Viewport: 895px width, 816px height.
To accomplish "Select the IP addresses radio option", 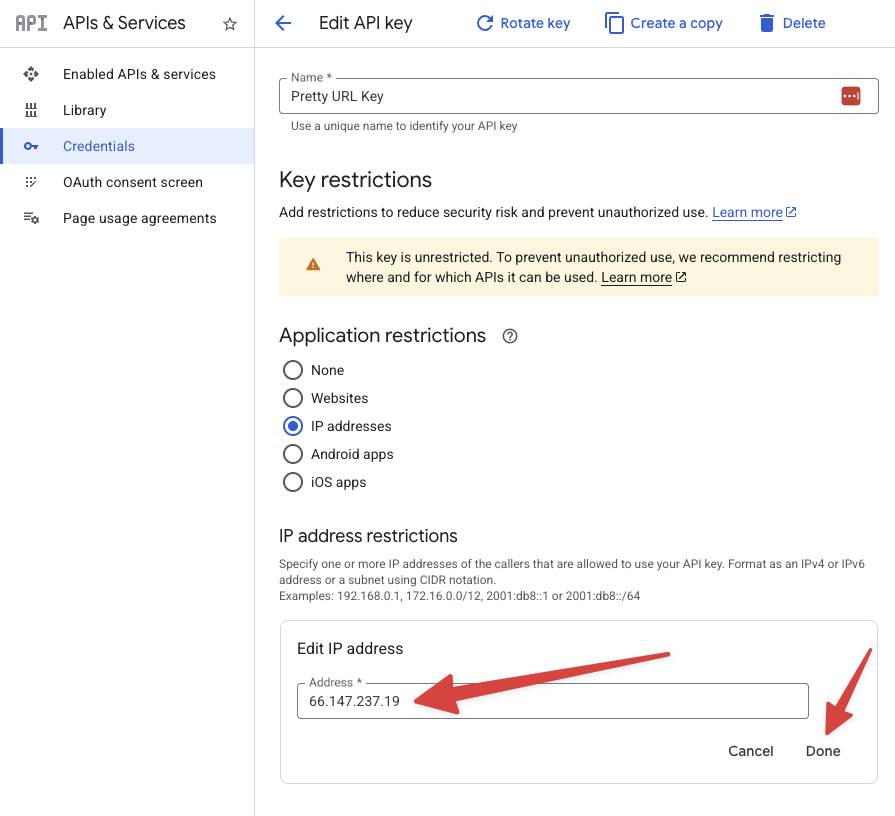I will [293, 426].
